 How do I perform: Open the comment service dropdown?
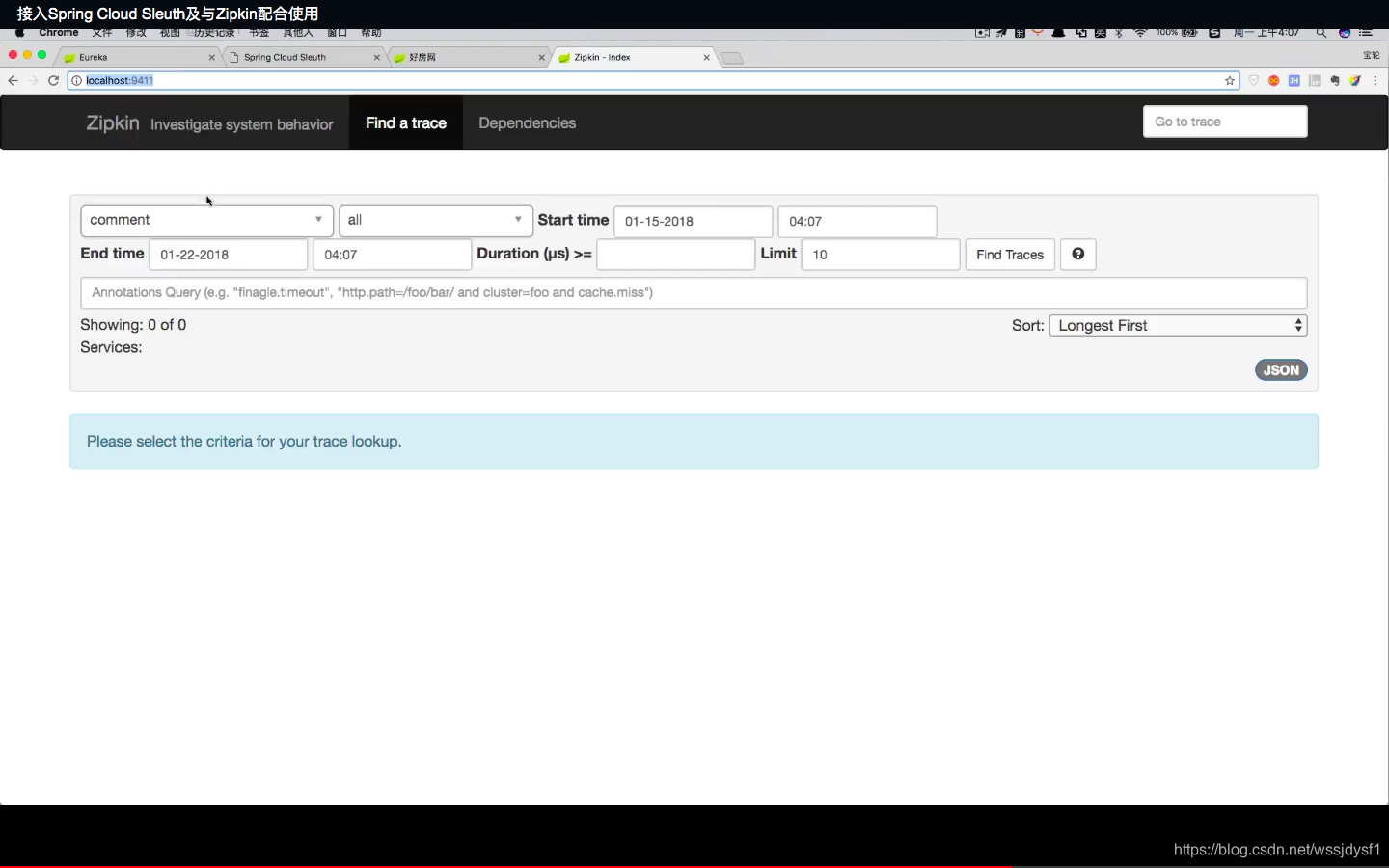click(x=207, y=221)
